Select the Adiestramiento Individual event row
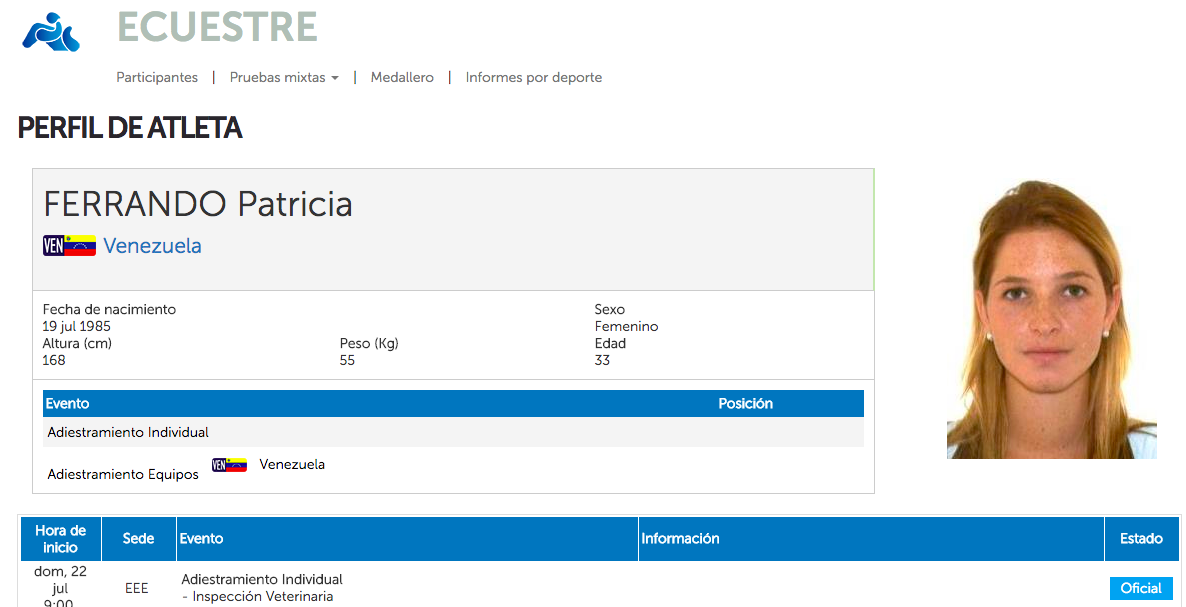The width and height of the screenshot is (1186, 607). pos(453,432)
